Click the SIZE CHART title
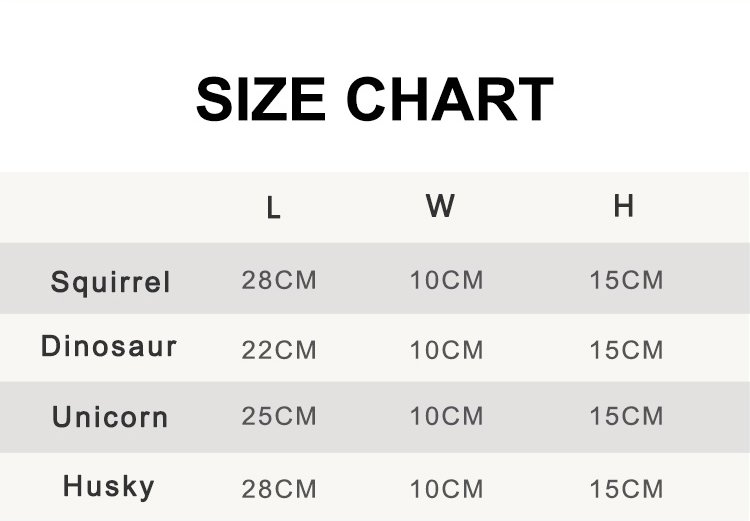Screen dimensions: 750x521 pyautogui.click(x=375, y=100)
